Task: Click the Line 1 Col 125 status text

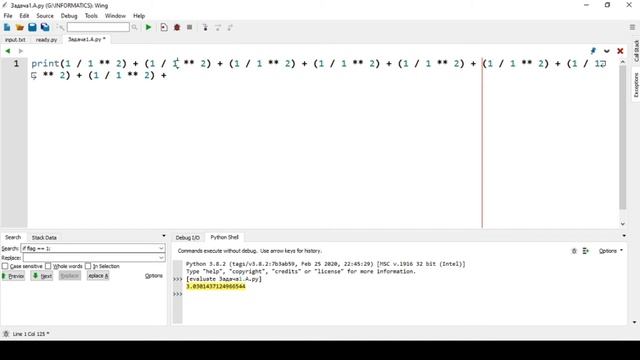Action: point(31,334)
